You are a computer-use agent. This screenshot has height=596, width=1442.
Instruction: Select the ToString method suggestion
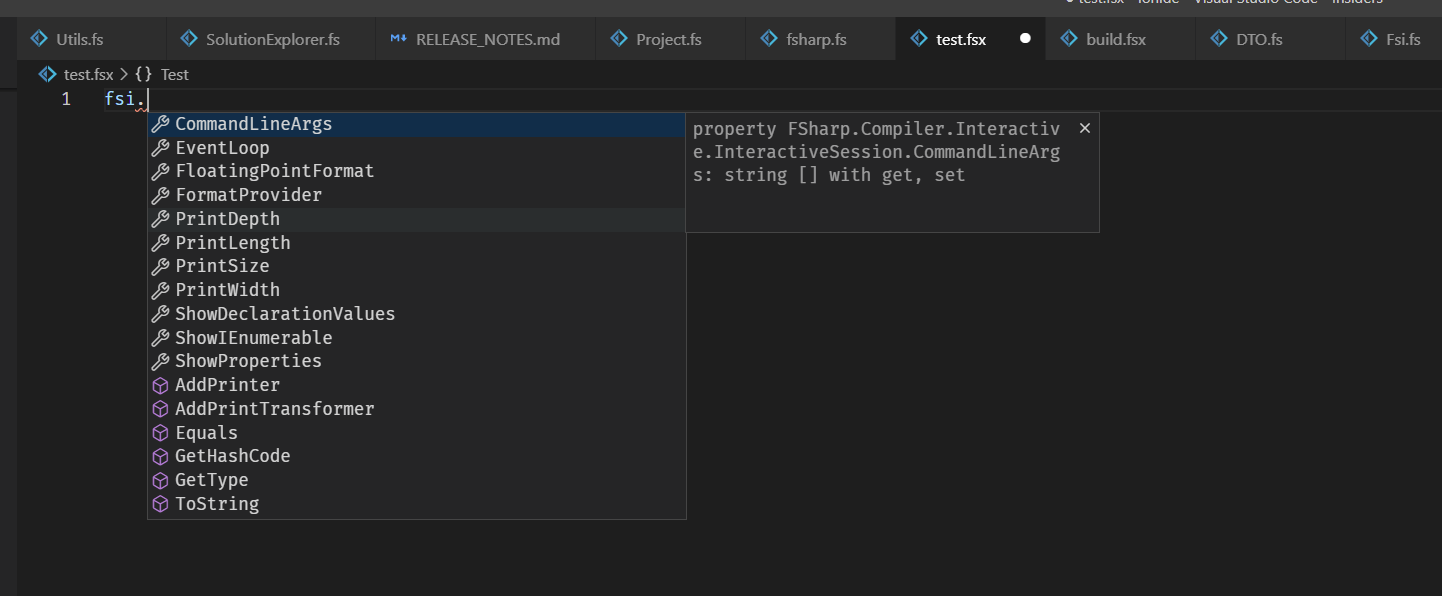click(x=417, y=504)
